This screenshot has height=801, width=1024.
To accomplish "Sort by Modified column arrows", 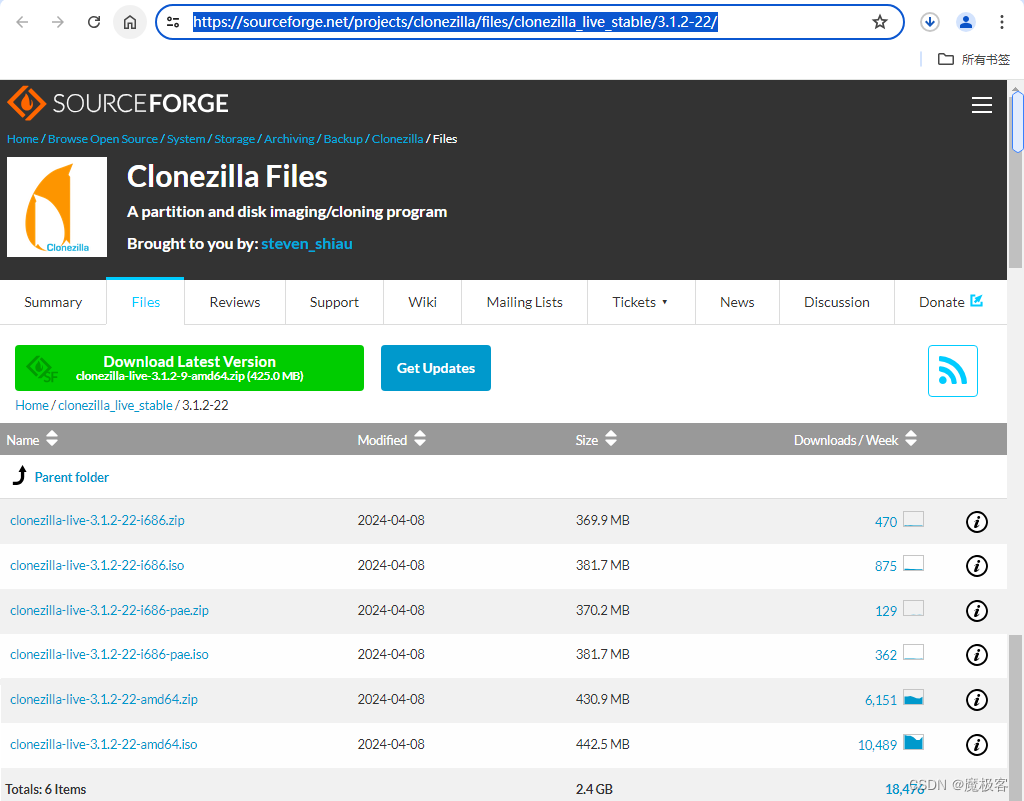I will coord(420,439).
